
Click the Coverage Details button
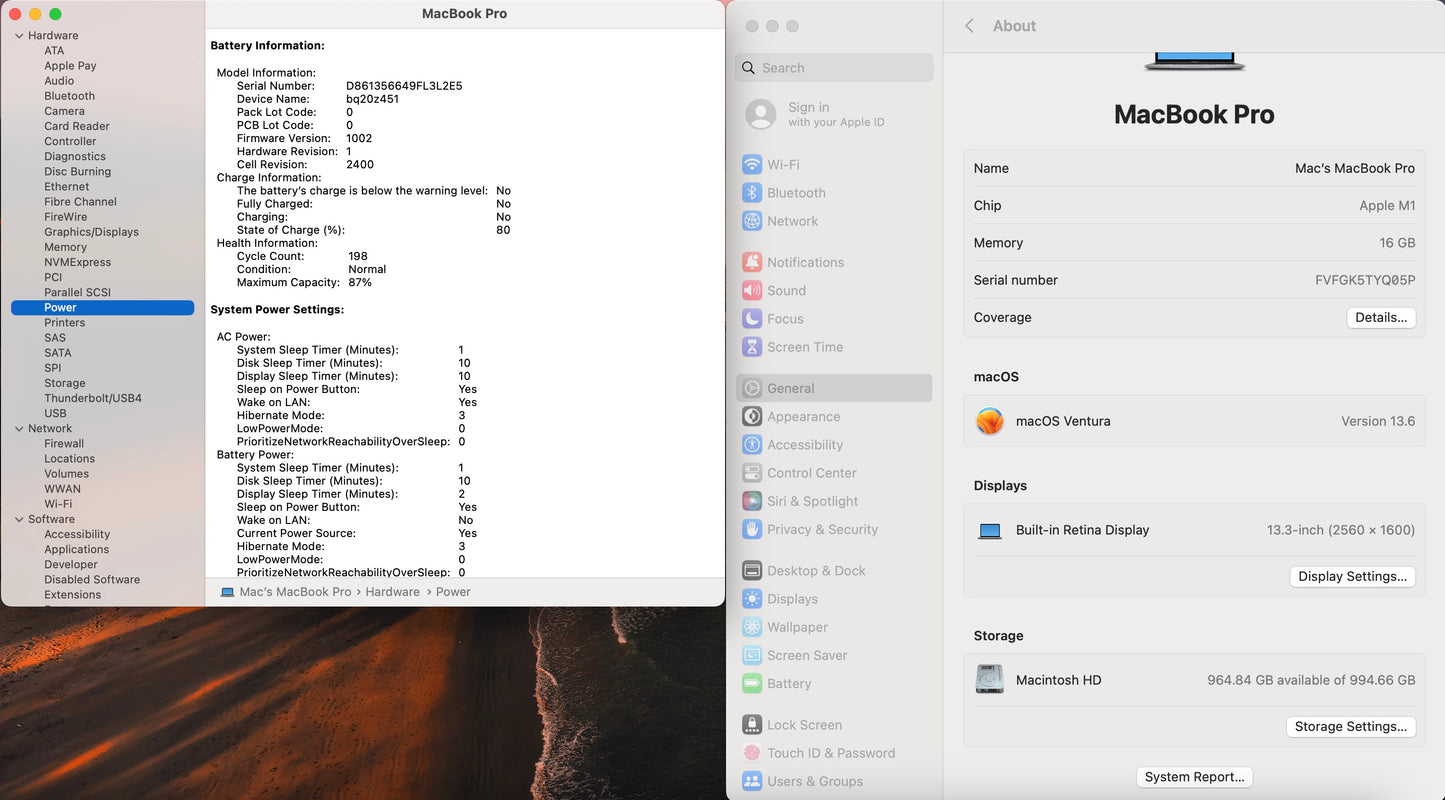point(1380,317)
